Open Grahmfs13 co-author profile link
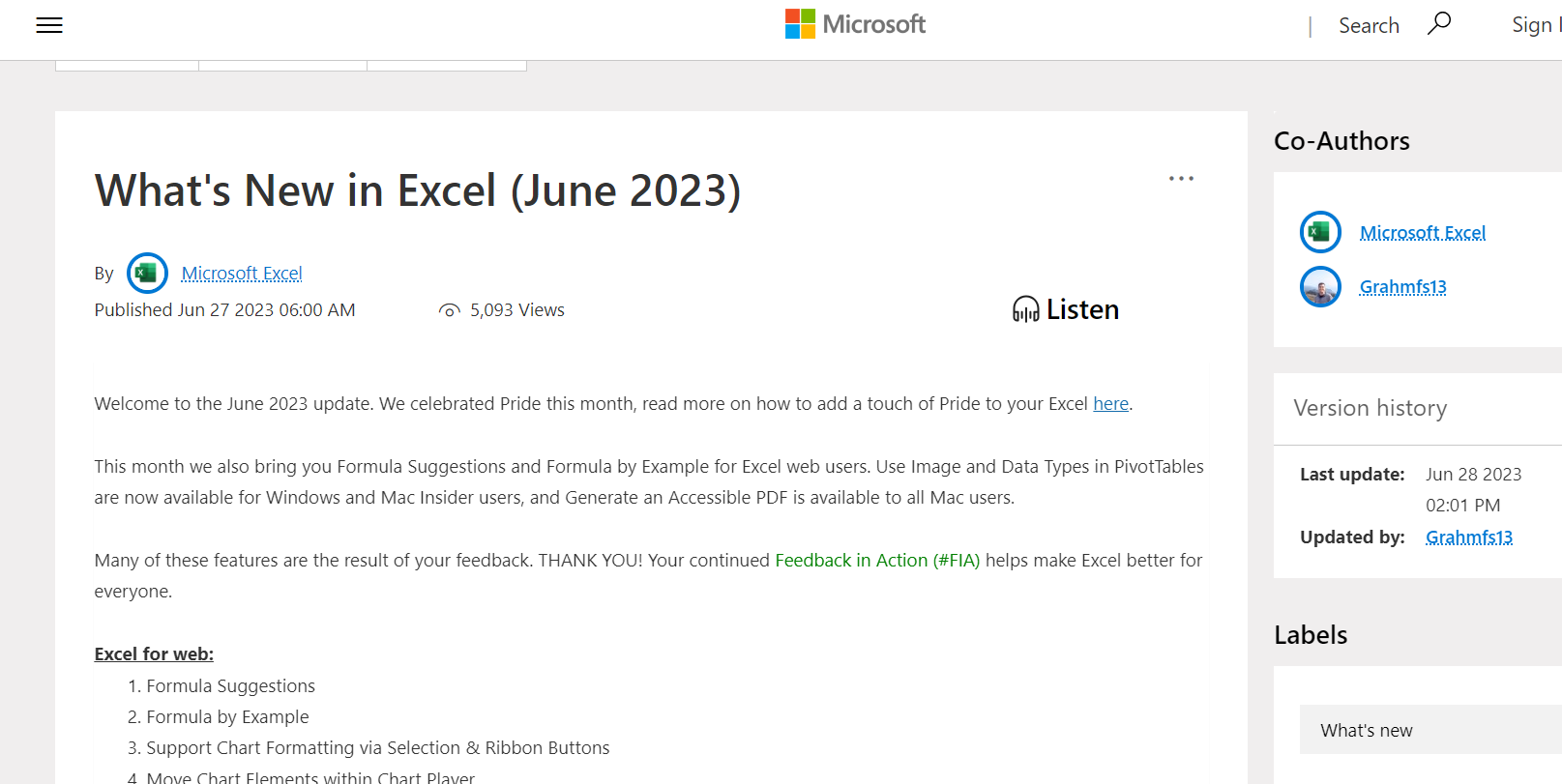The height and width of the screenshot is (784, 1562). (x=1402, y=287)
